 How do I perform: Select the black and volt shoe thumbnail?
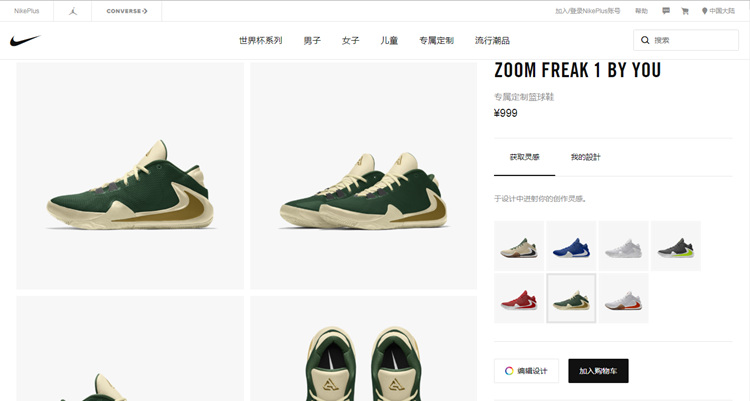[676, 246]
